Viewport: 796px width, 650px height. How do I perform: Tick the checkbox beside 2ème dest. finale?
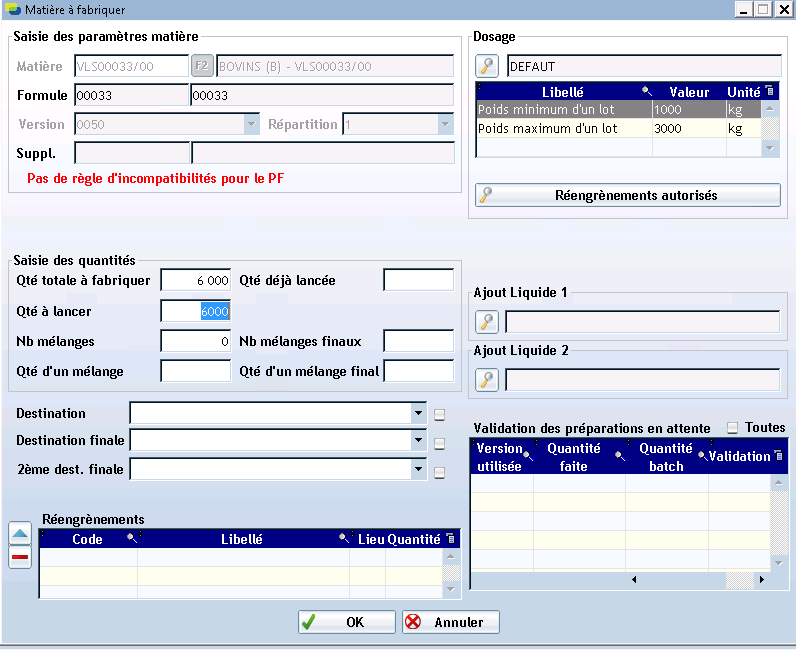pos(440,473)
